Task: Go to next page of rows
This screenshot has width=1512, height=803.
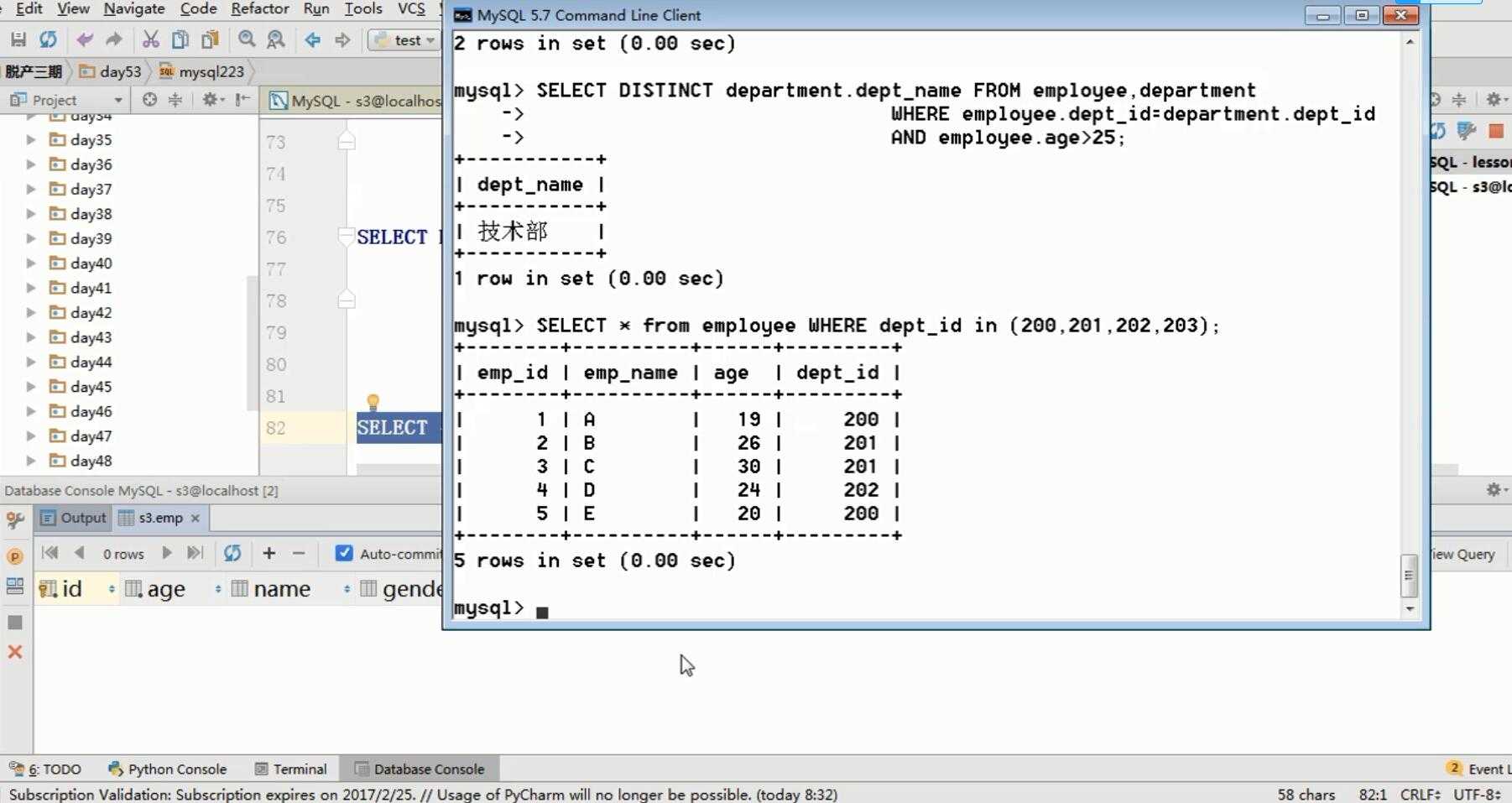Action: 166,553
